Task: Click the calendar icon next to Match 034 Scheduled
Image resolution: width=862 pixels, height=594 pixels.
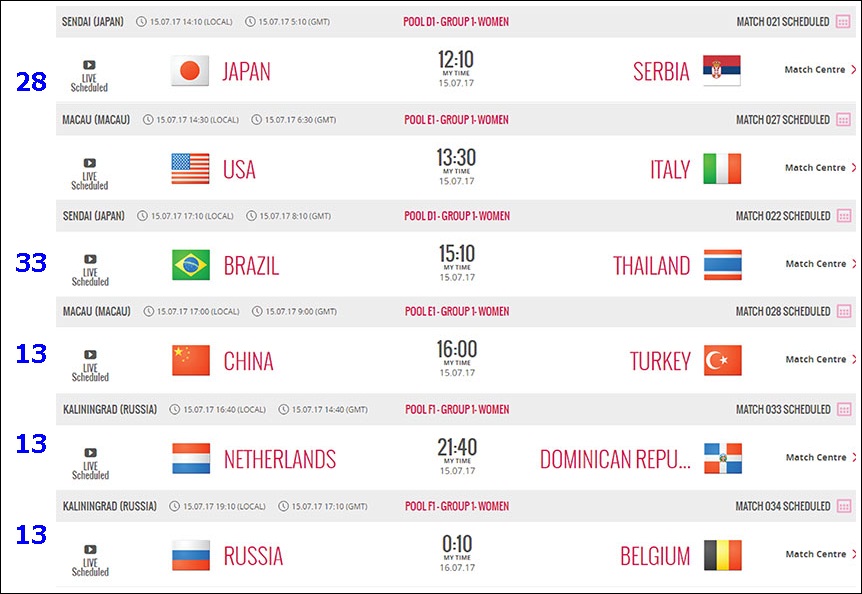Action: tap(844, 506)
